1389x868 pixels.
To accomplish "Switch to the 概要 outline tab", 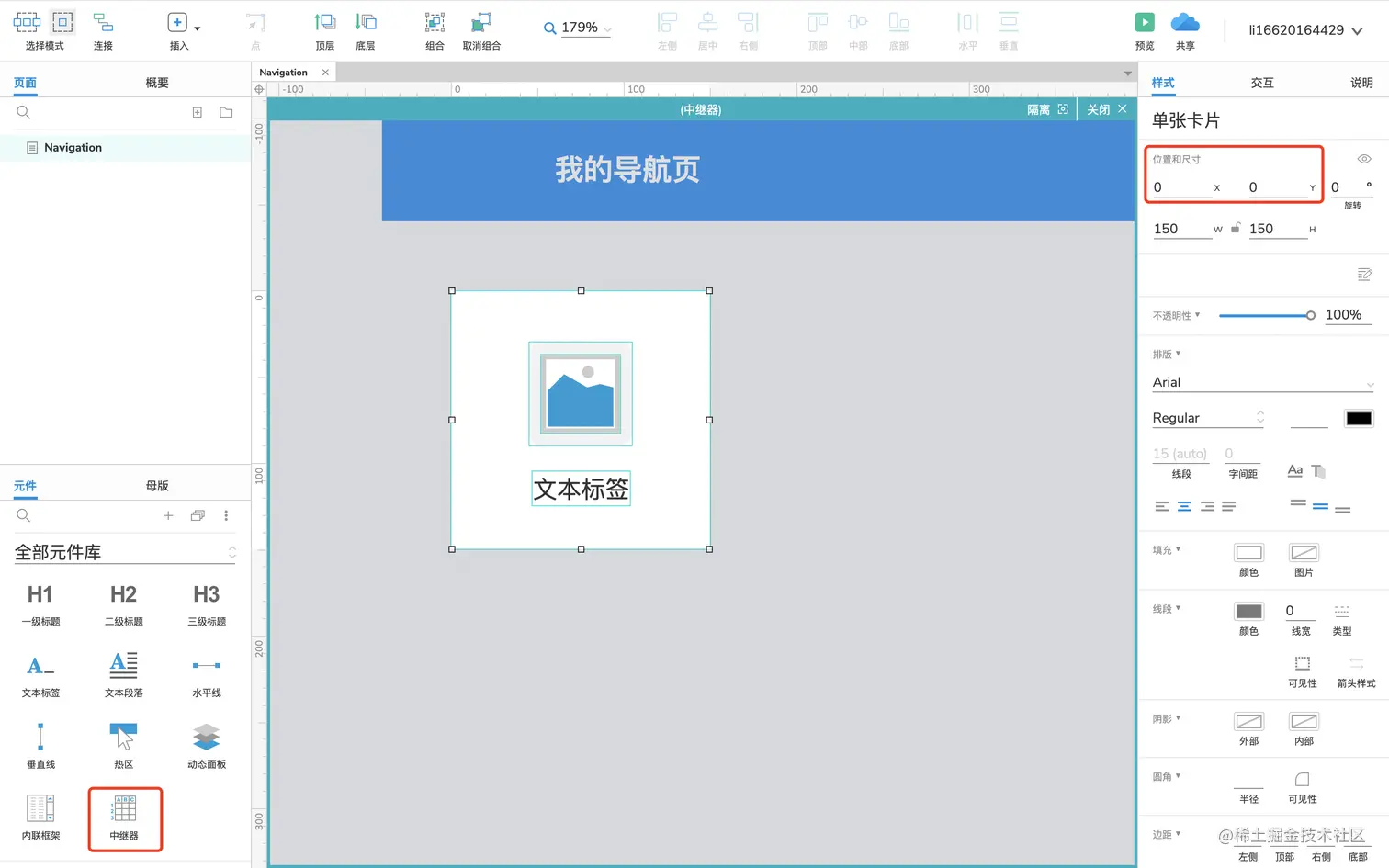I will (157, 83).
